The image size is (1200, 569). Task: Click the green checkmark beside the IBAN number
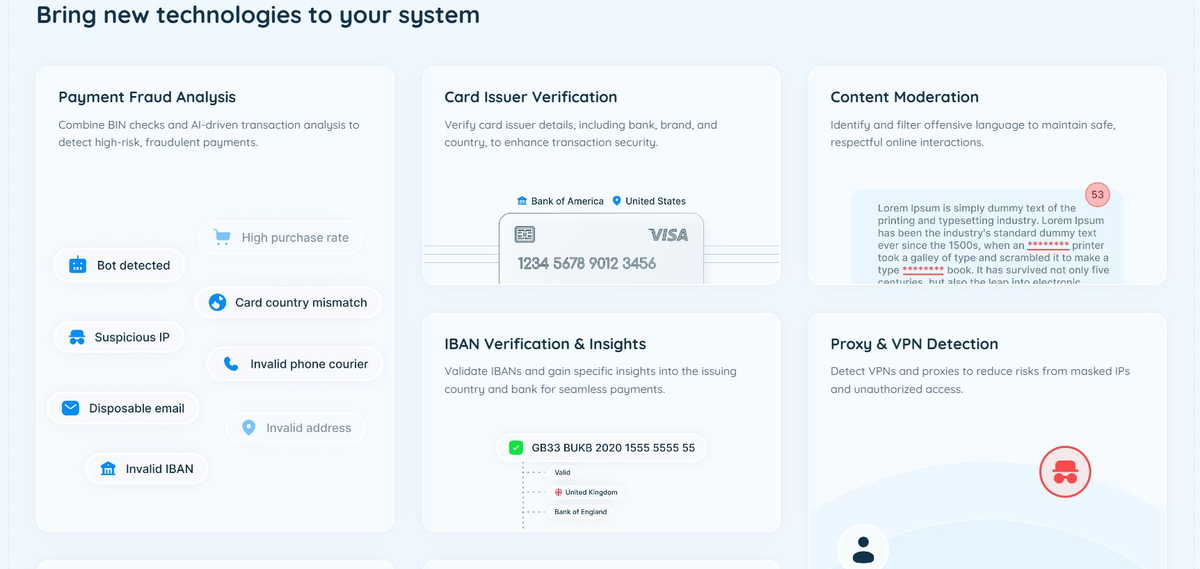click(x=516, y=448)
